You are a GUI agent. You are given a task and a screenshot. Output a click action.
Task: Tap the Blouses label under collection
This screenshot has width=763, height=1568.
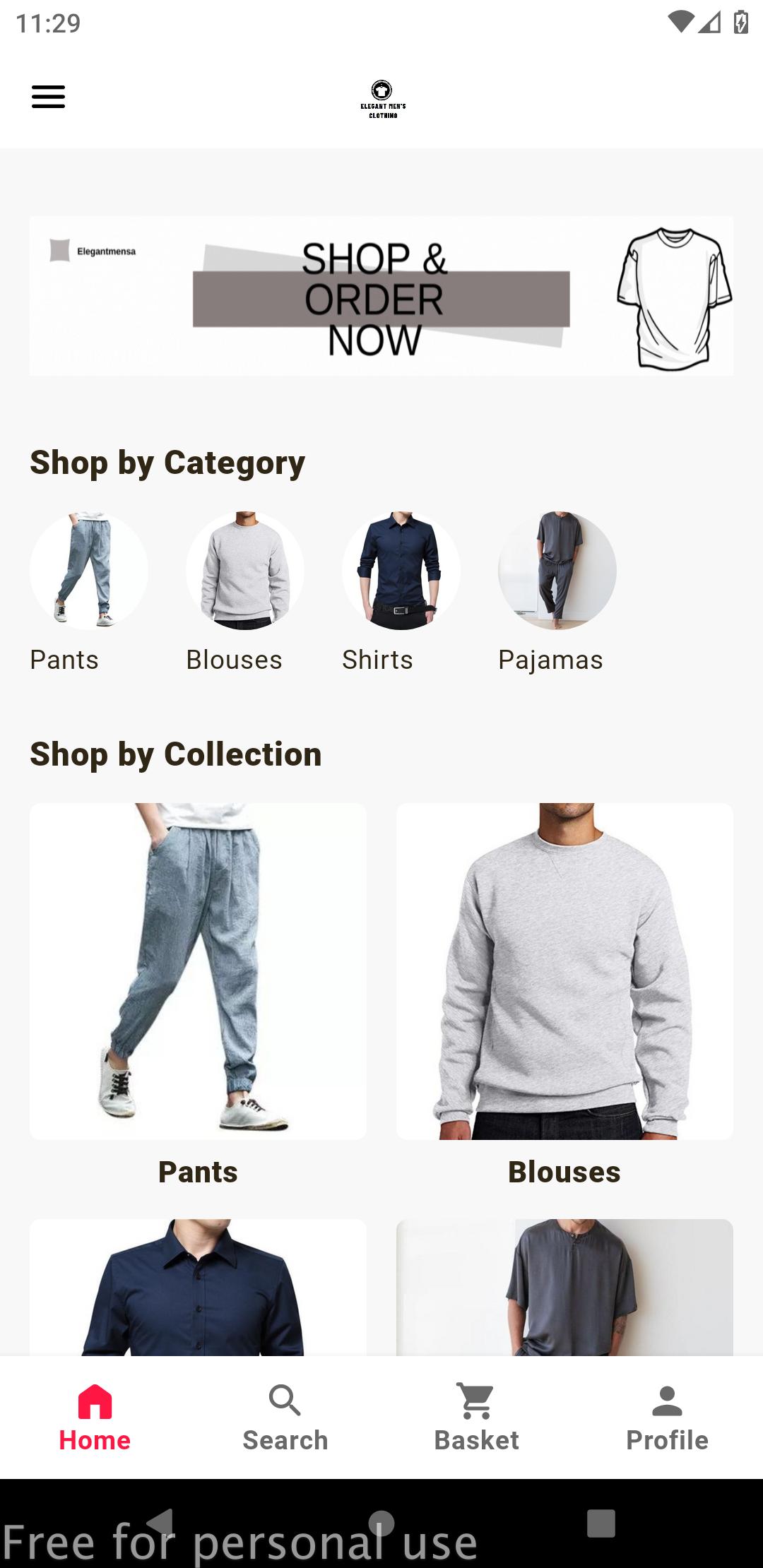click(x=564, y=1172)
